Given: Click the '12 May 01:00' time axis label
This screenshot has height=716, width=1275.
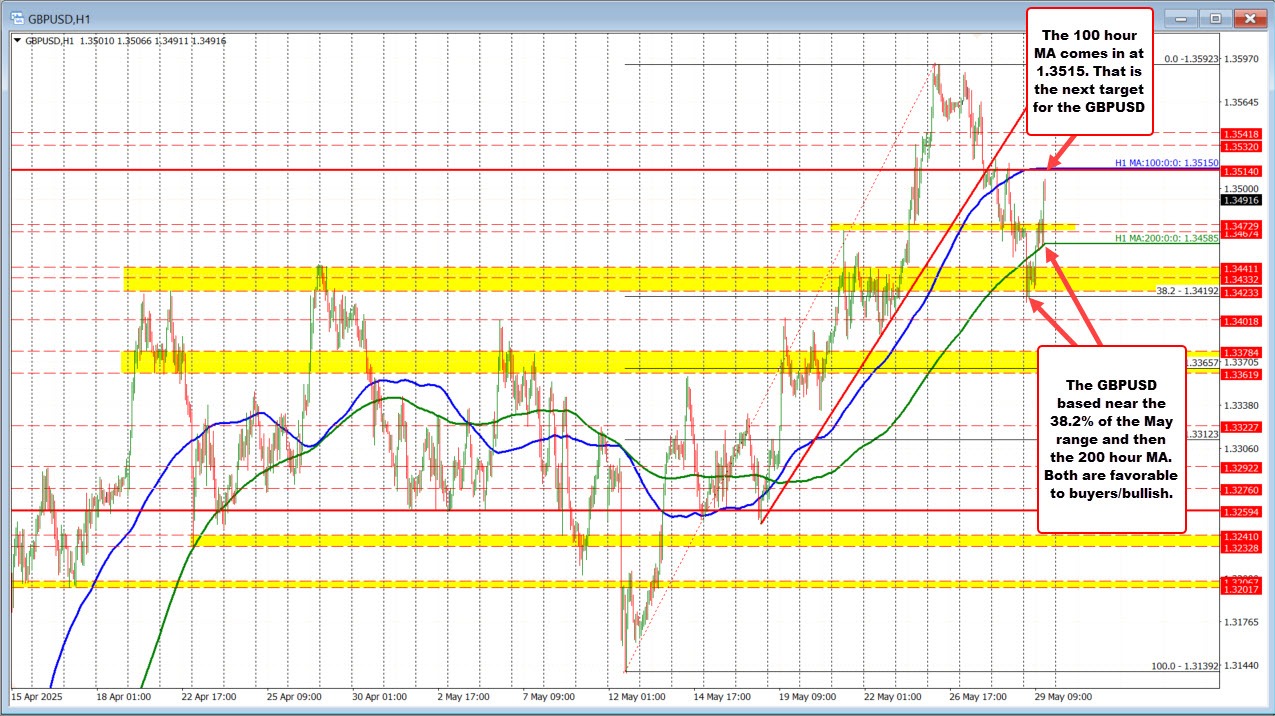Looking at the screenshot, I should tap(636, 695).
